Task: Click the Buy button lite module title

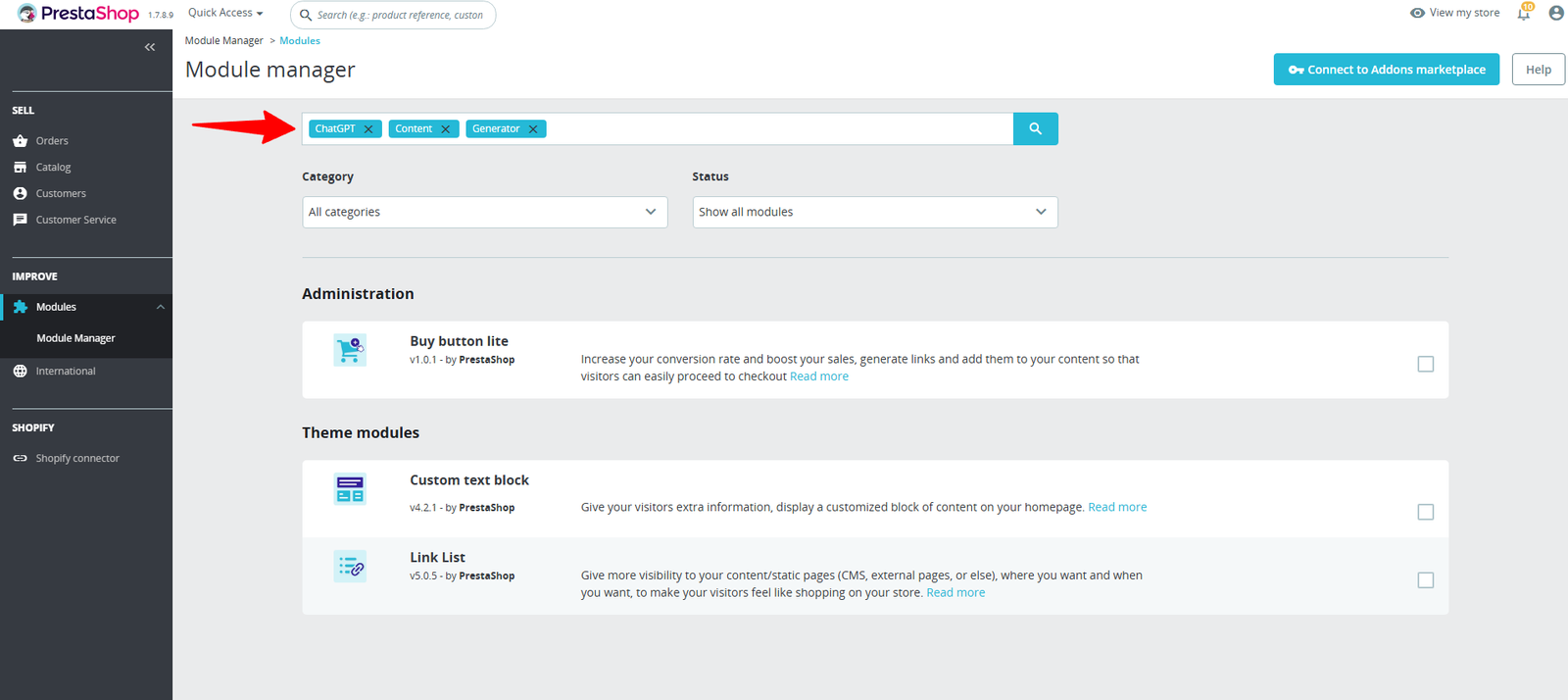Action: (x=459, y=341)
